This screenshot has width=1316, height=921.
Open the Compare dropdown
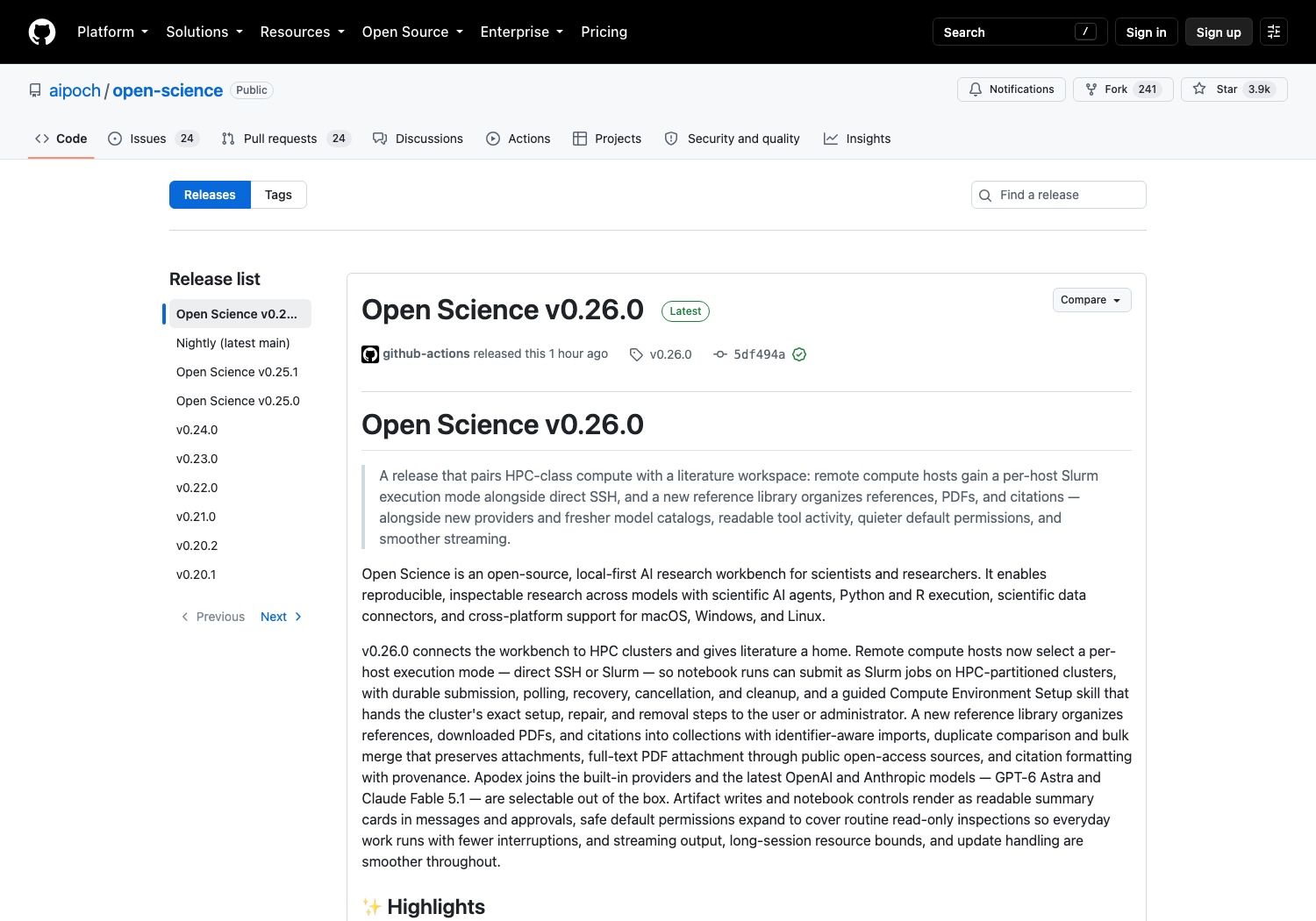click(x=1091, y=300)
